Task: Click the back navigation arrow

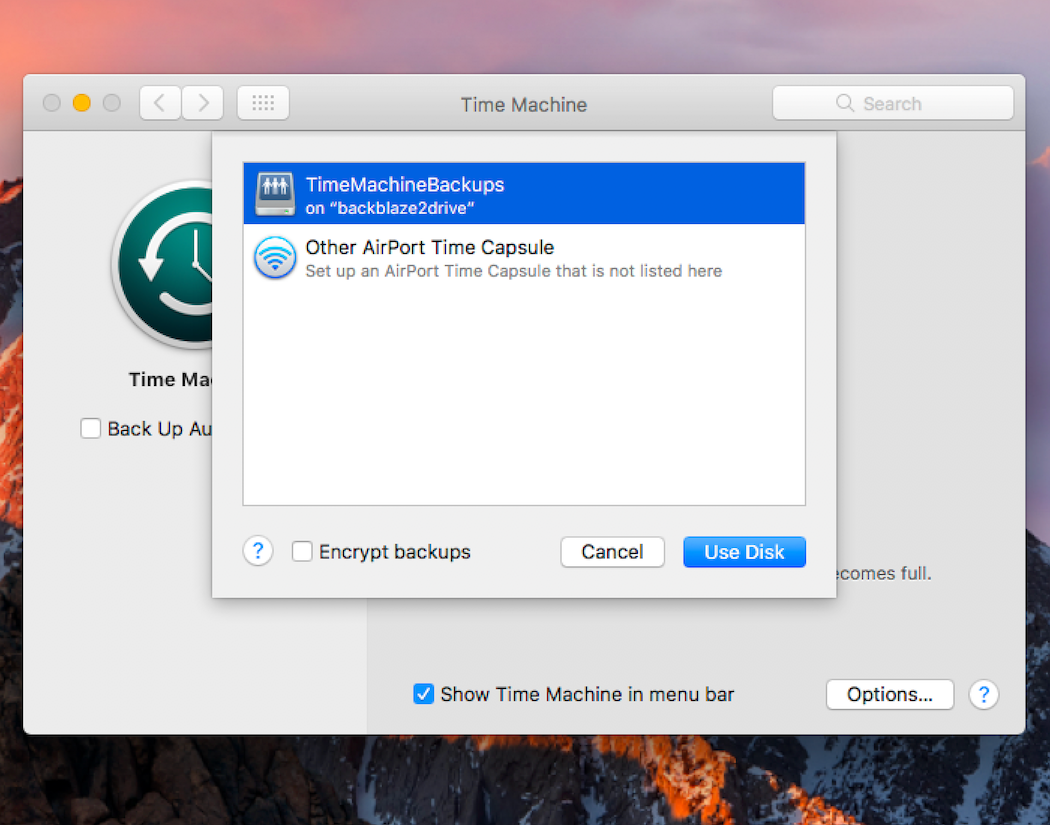Action: [160, 103]
